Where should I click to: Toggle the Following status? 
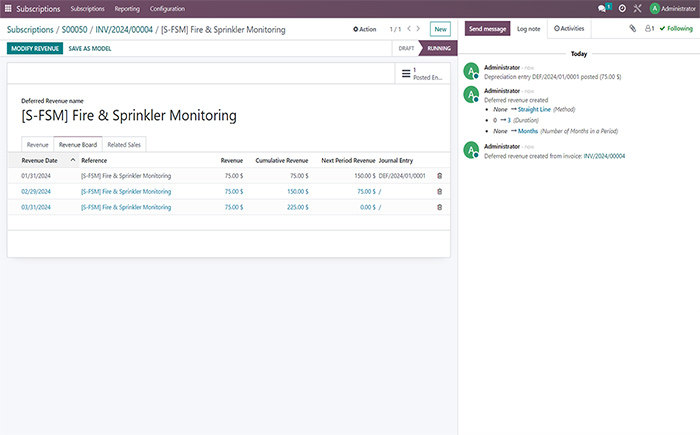coord(676,29)
